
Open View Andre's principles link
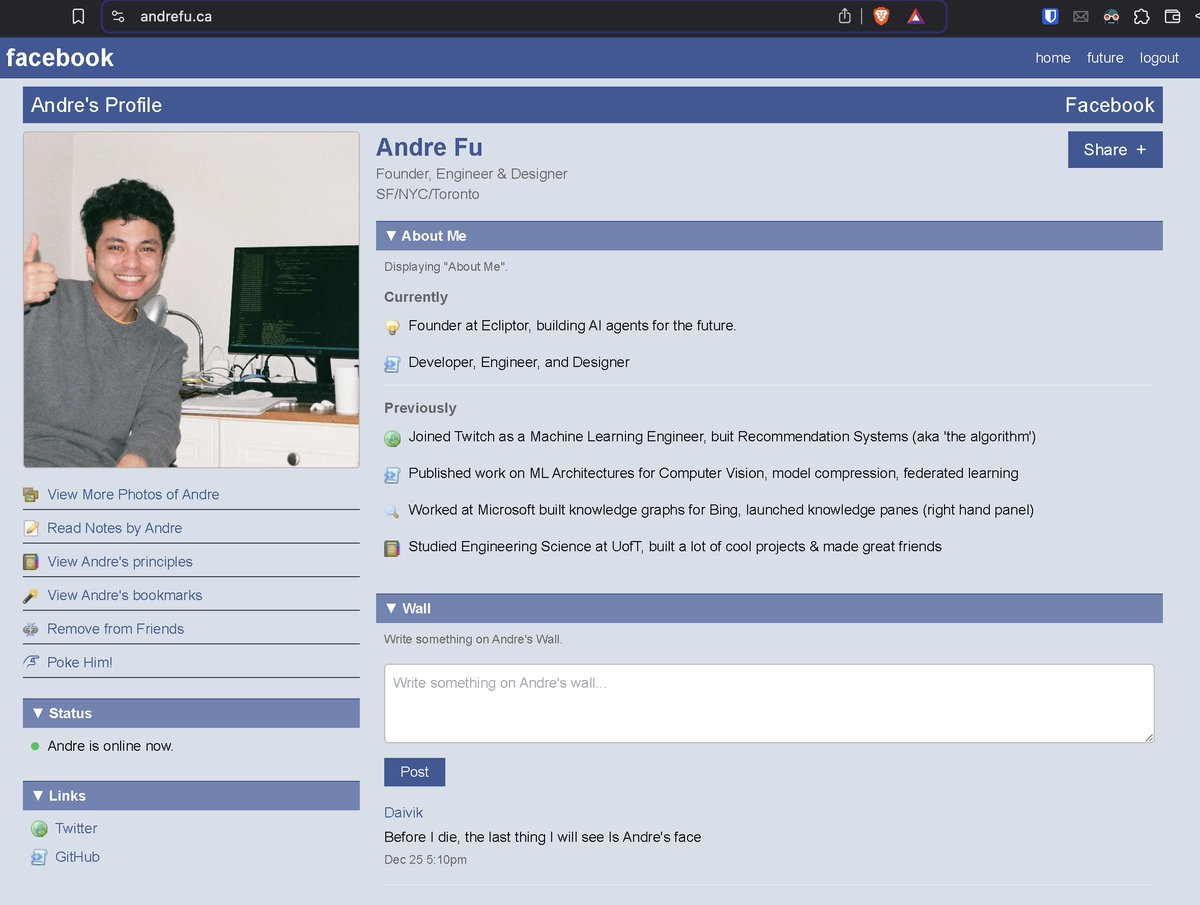click(120, 562)
